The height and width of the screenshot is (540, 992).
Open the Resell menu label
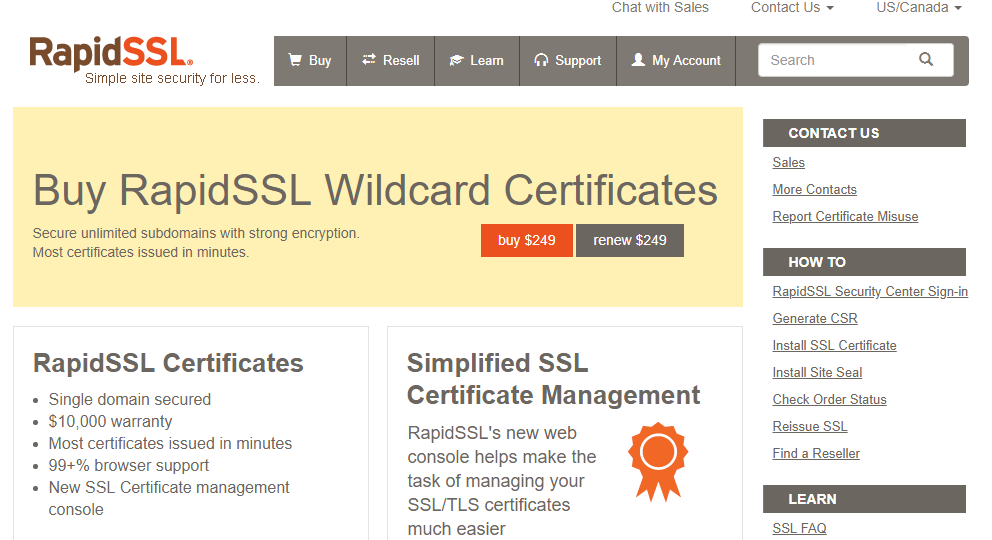pos(401,60)
